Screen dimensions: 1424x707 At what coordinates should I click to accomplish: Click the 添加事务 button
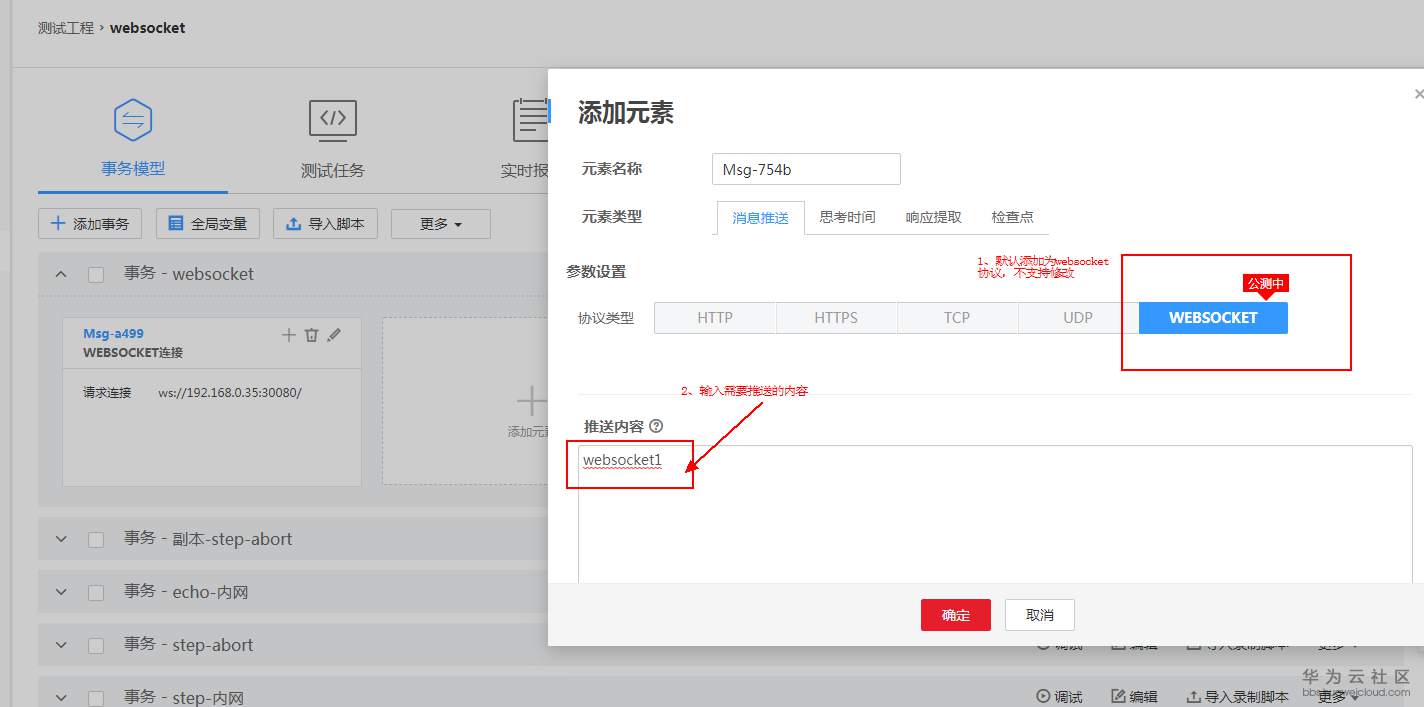pyautogui.click(x=90, y=224)
